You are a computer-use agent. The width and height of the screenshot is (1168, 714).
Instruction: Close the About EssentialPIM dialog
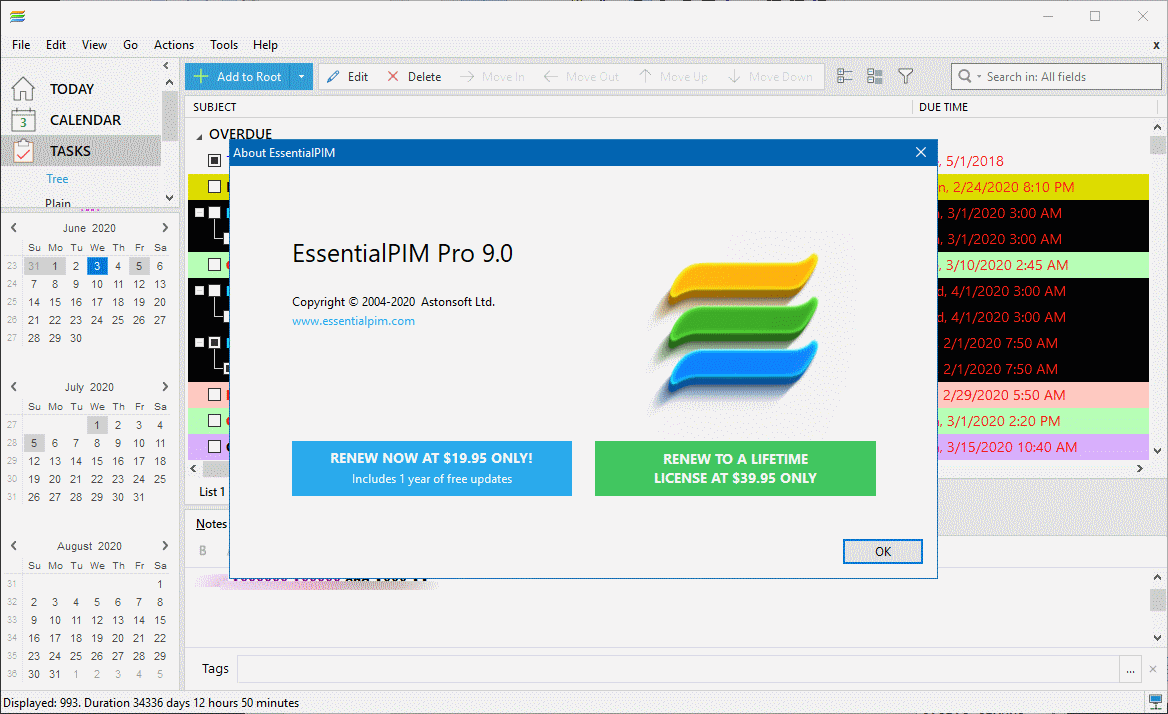tap(921, 152)
